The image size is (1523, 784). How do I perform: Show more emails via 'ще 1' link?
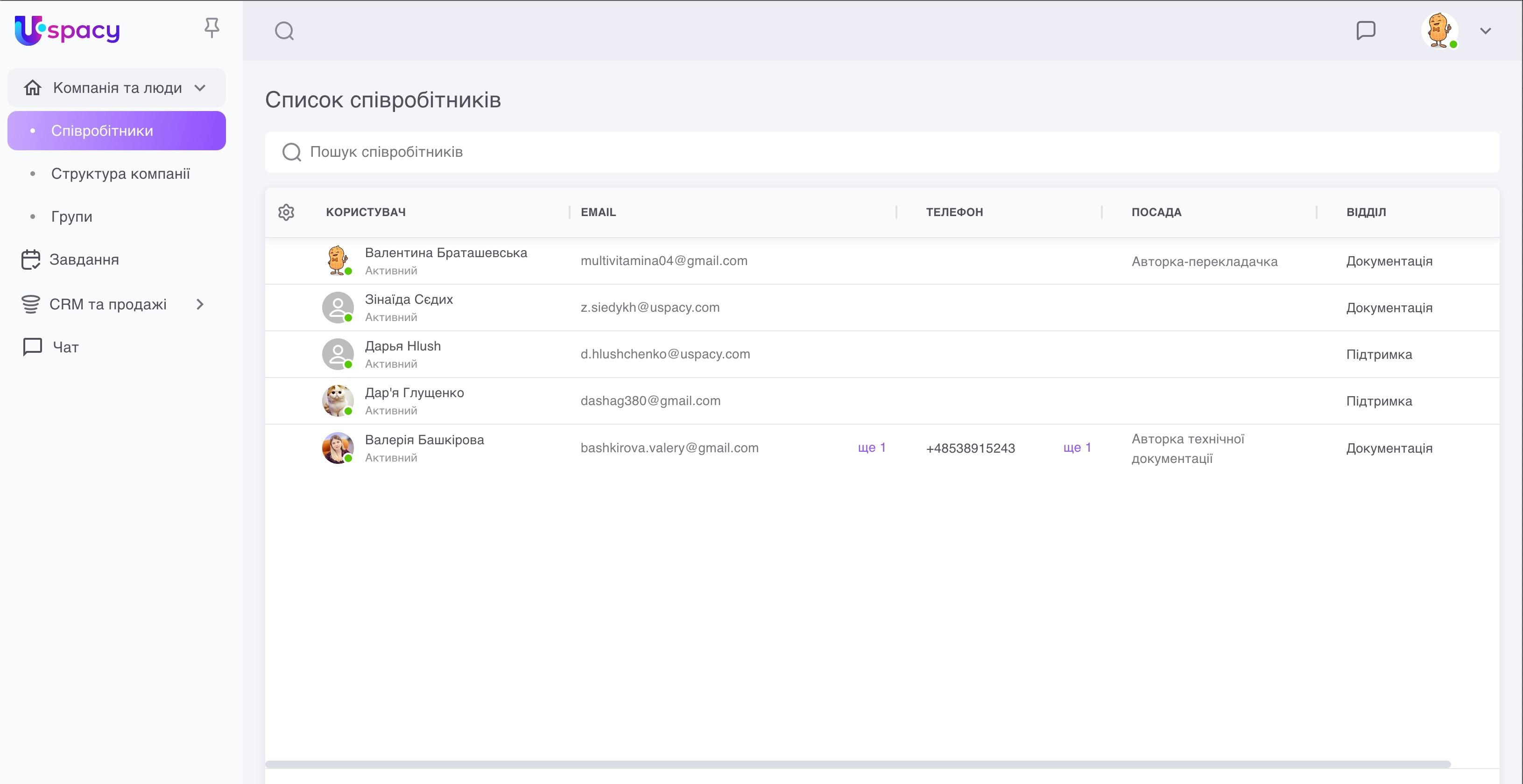pyautogui.click(x=872, y=447)
